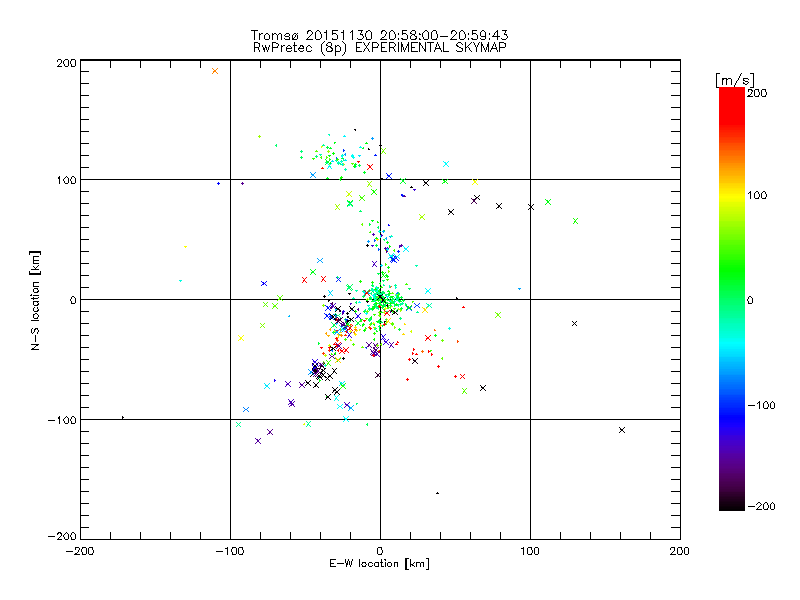Click the colorbar's green band near 0

(x=732, y=299)
